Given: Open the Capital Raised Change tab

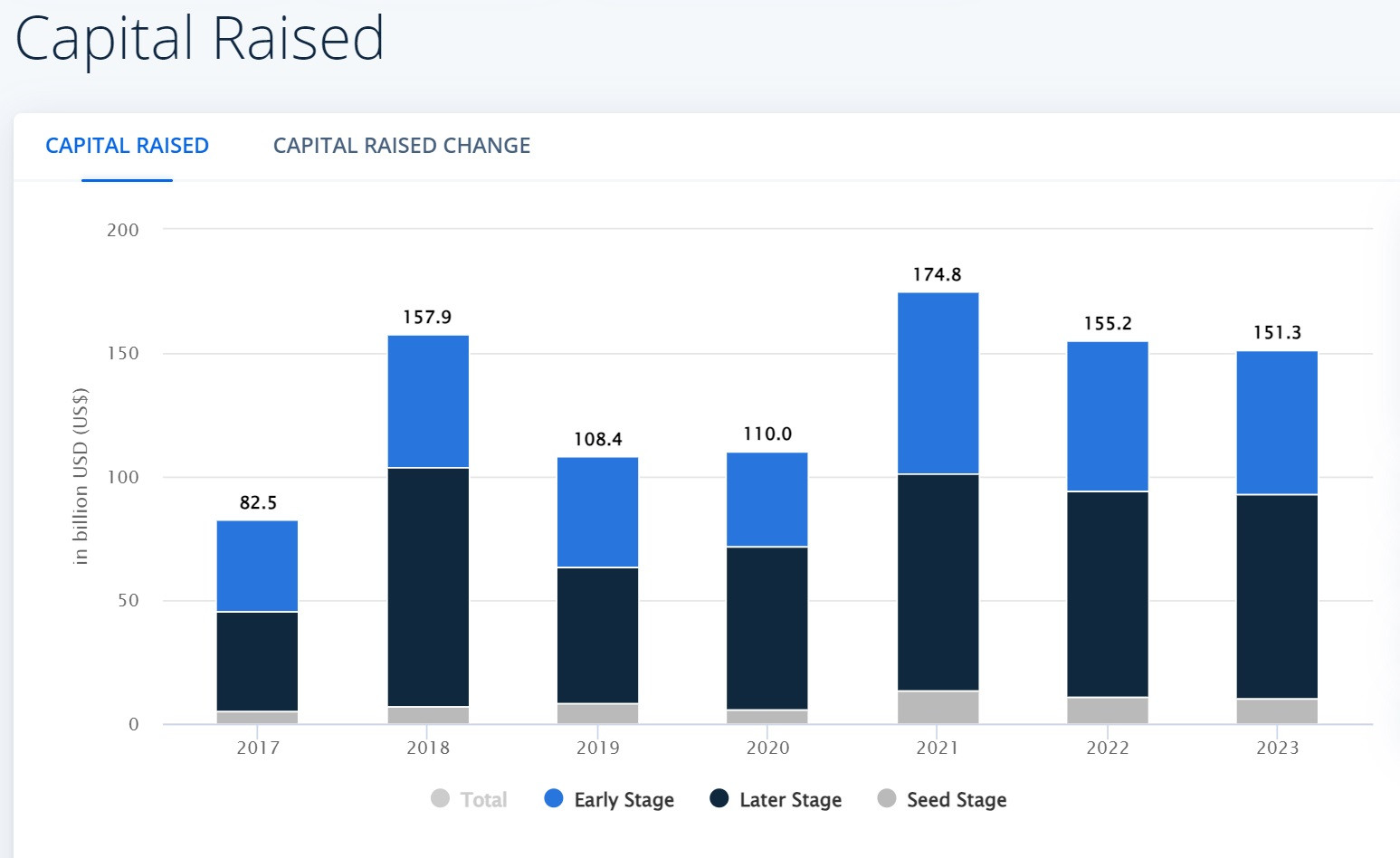Looking at the screenshot, I should [402, 146].
